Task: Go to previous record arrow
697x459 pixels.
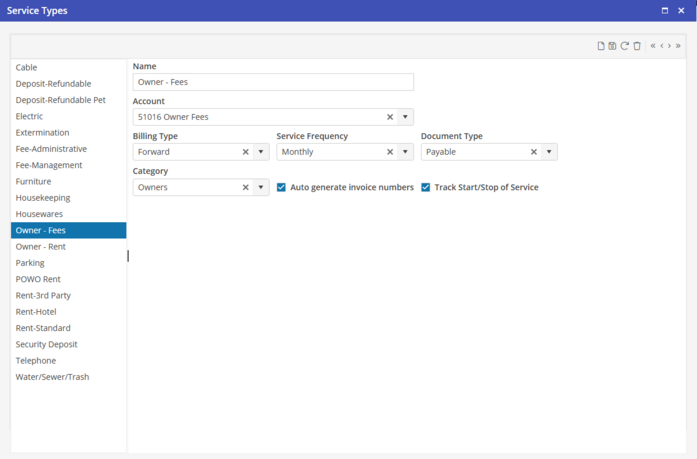Action: click(661, 46)
